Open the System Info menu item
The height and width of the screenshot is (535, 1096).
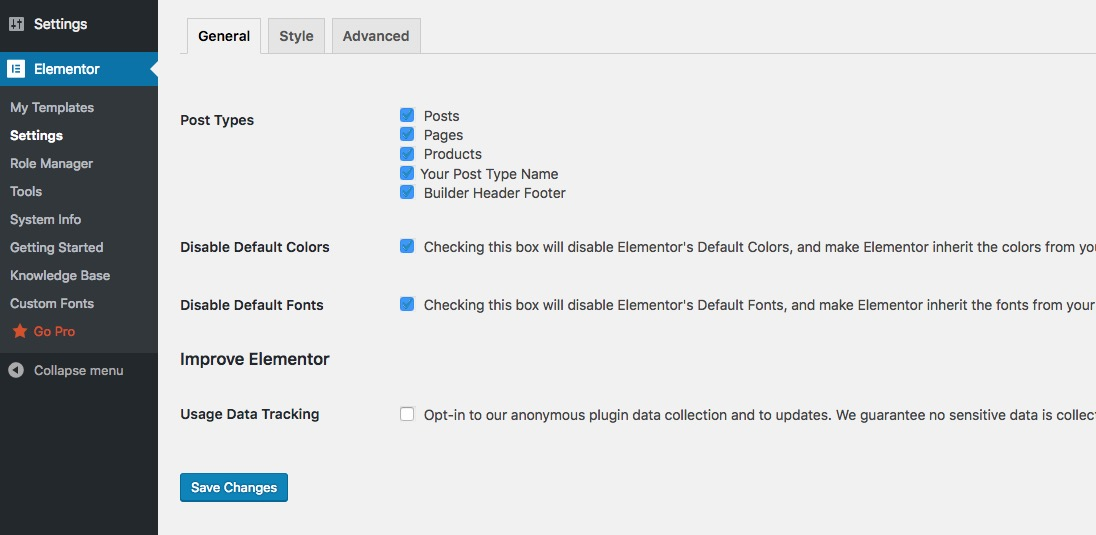46,219
